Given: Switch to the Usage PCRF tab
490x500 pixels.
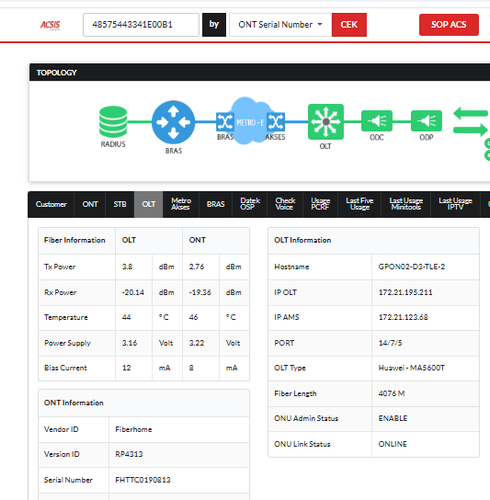Looking at the screenshot, I should pyautogui.click(x=320, y=204).
